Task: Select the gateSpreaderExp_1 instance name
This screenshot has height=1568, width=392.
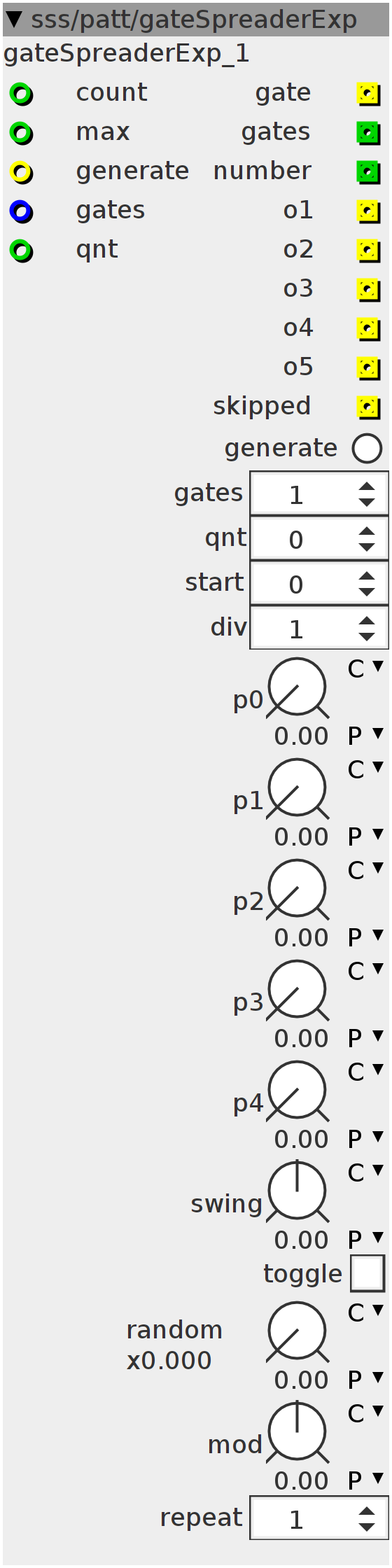Action: 127,54
